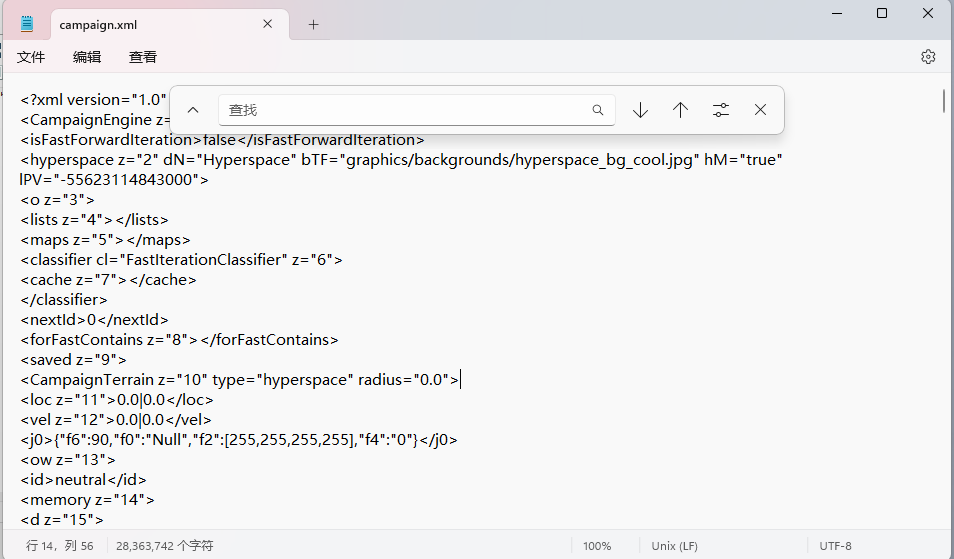Click the vertical scrollbar thumb
The width and height of the screenshot is (954, 559).
[x=944, y=101]
